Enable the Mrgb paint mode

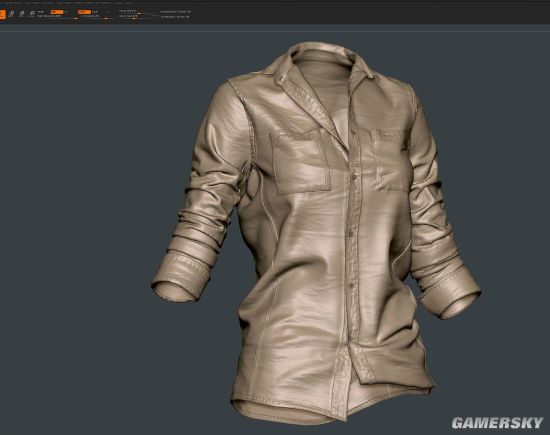(41, 12)
